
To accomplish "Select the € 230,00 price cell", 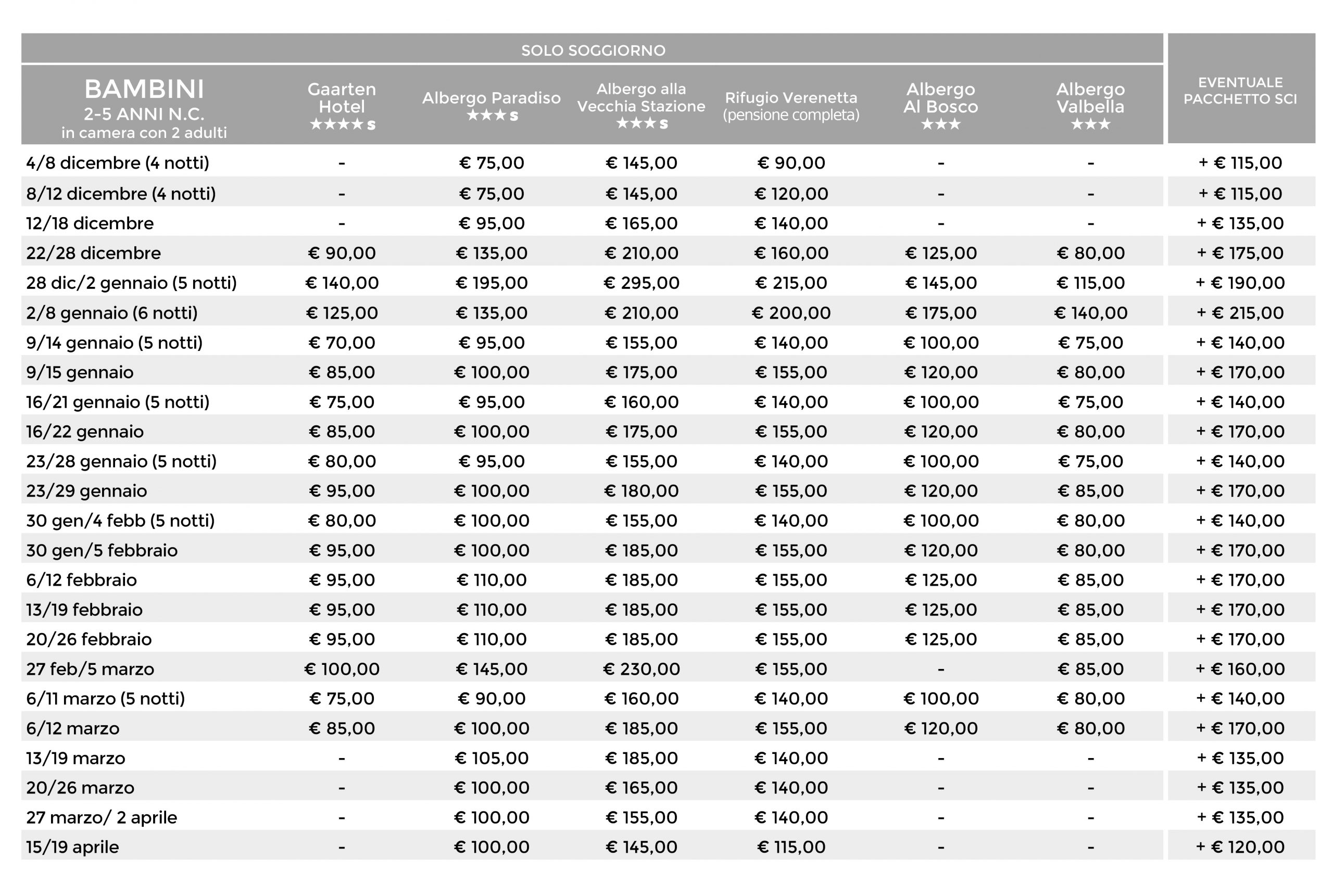I will pyautogui.click(x=641, y=668).
